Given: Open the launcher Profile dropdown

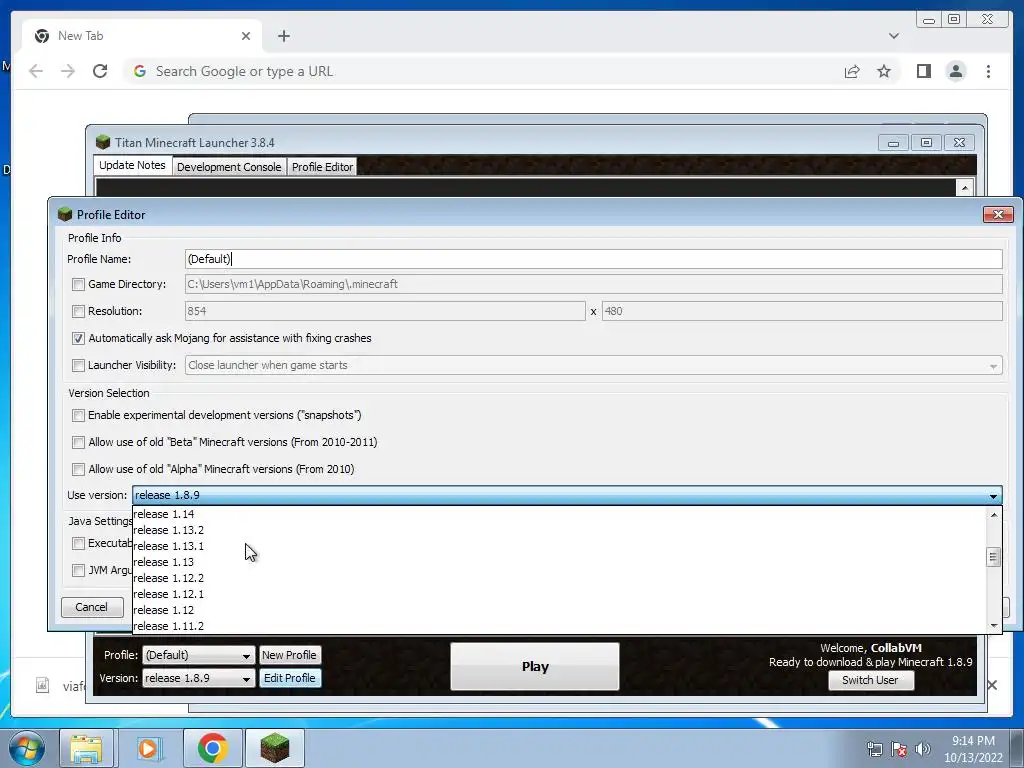Looking at the screenshot, I should click(198, 655).
